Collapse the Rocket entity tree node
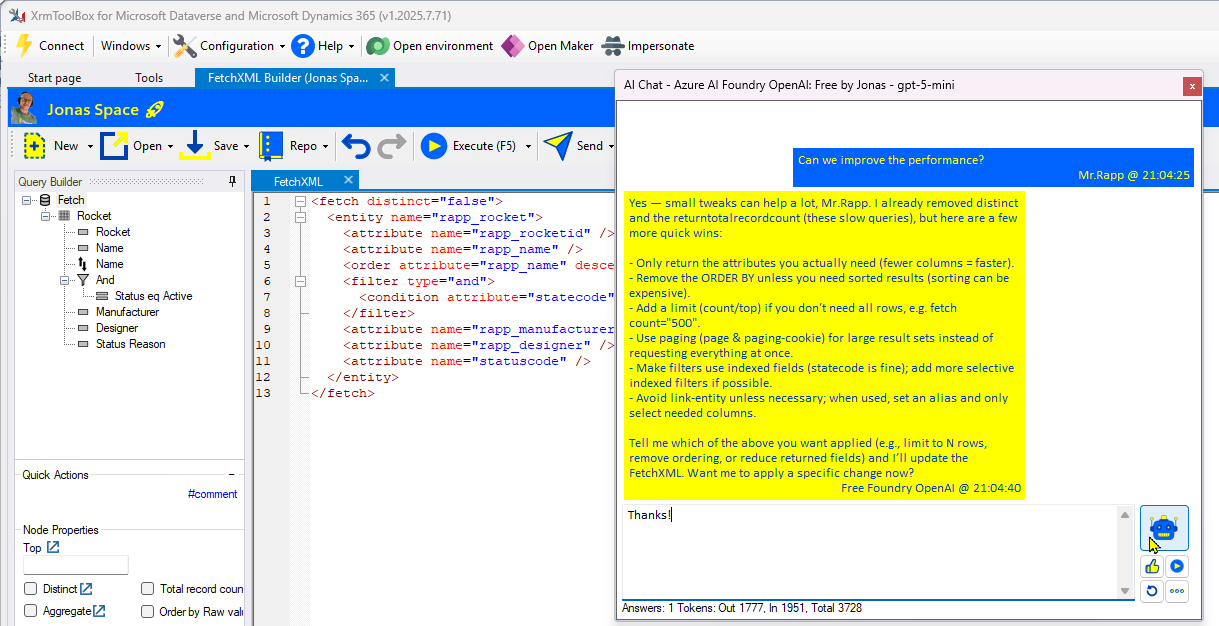The image size is (1219, 626). coord(45,216)
